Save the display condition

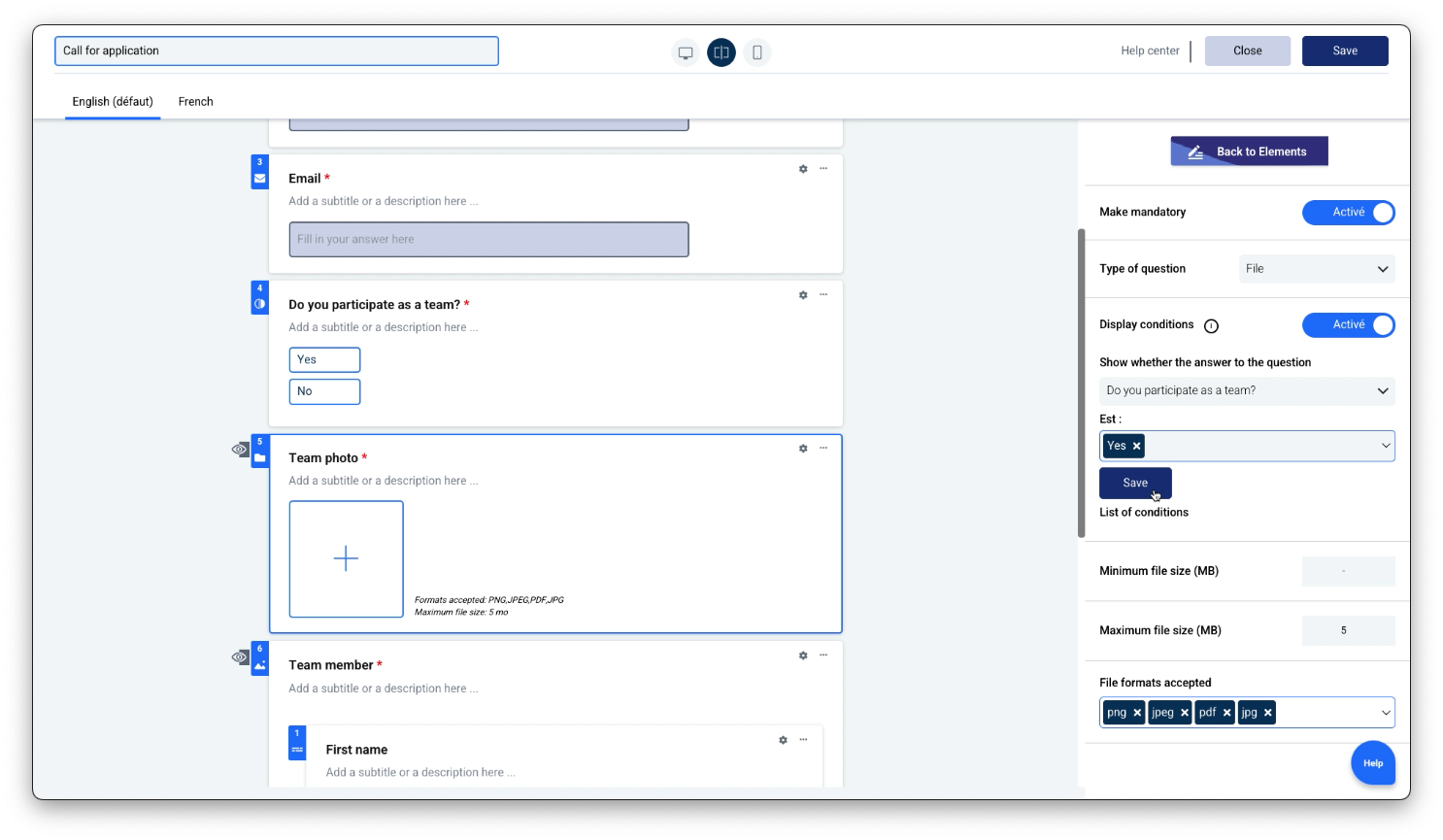point(1135,483)
